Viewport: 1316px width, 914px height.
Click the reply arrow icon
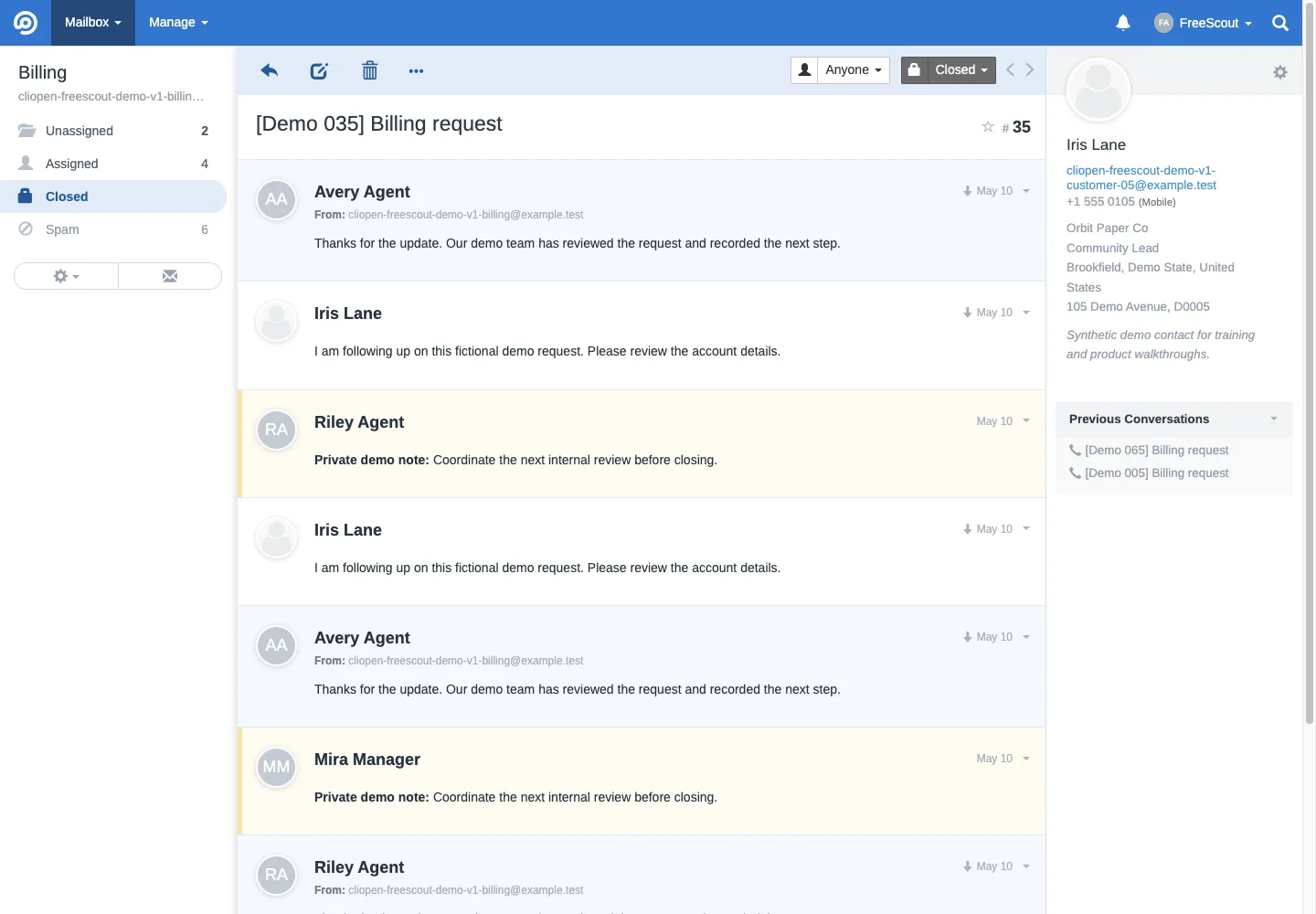click(x=269, y=70)
